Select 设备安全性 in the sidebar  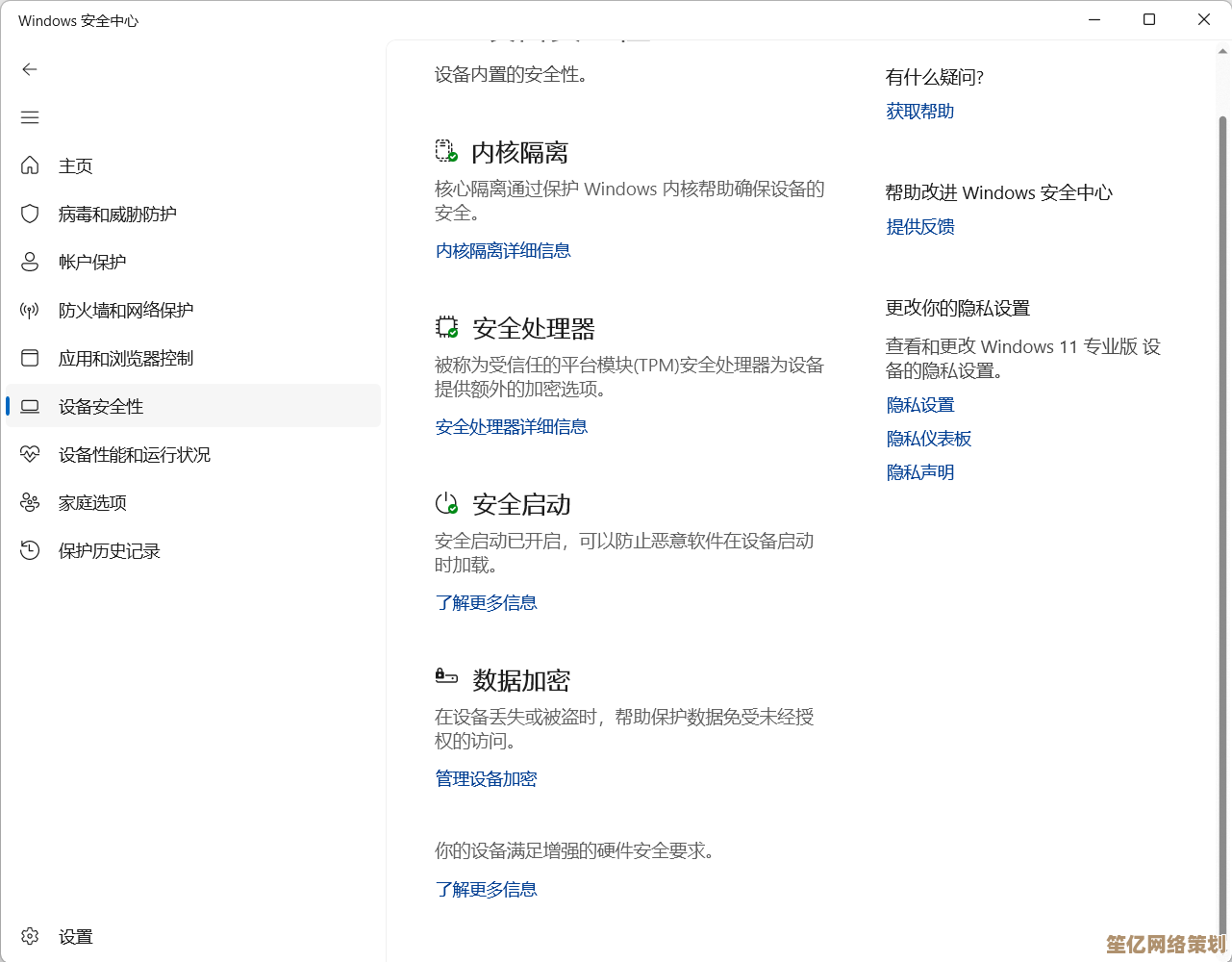tap(101, 407)
